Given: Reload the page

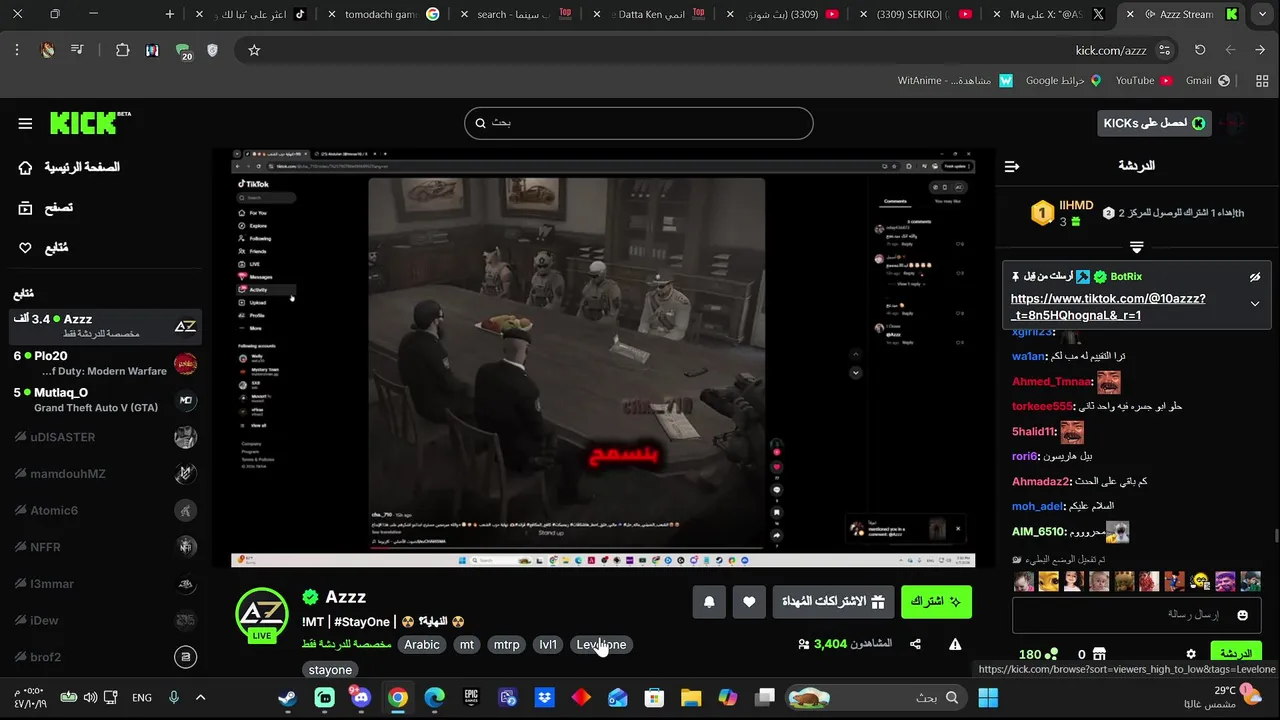Looking at the screenshot, I should coord(1200,50).
